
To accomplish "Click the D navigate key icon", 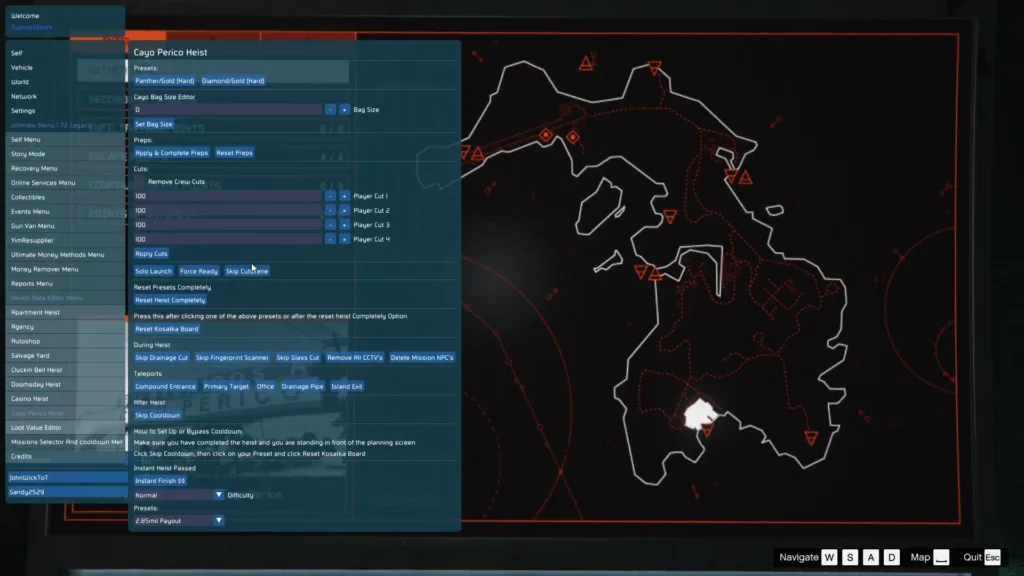I will point(891,557).
